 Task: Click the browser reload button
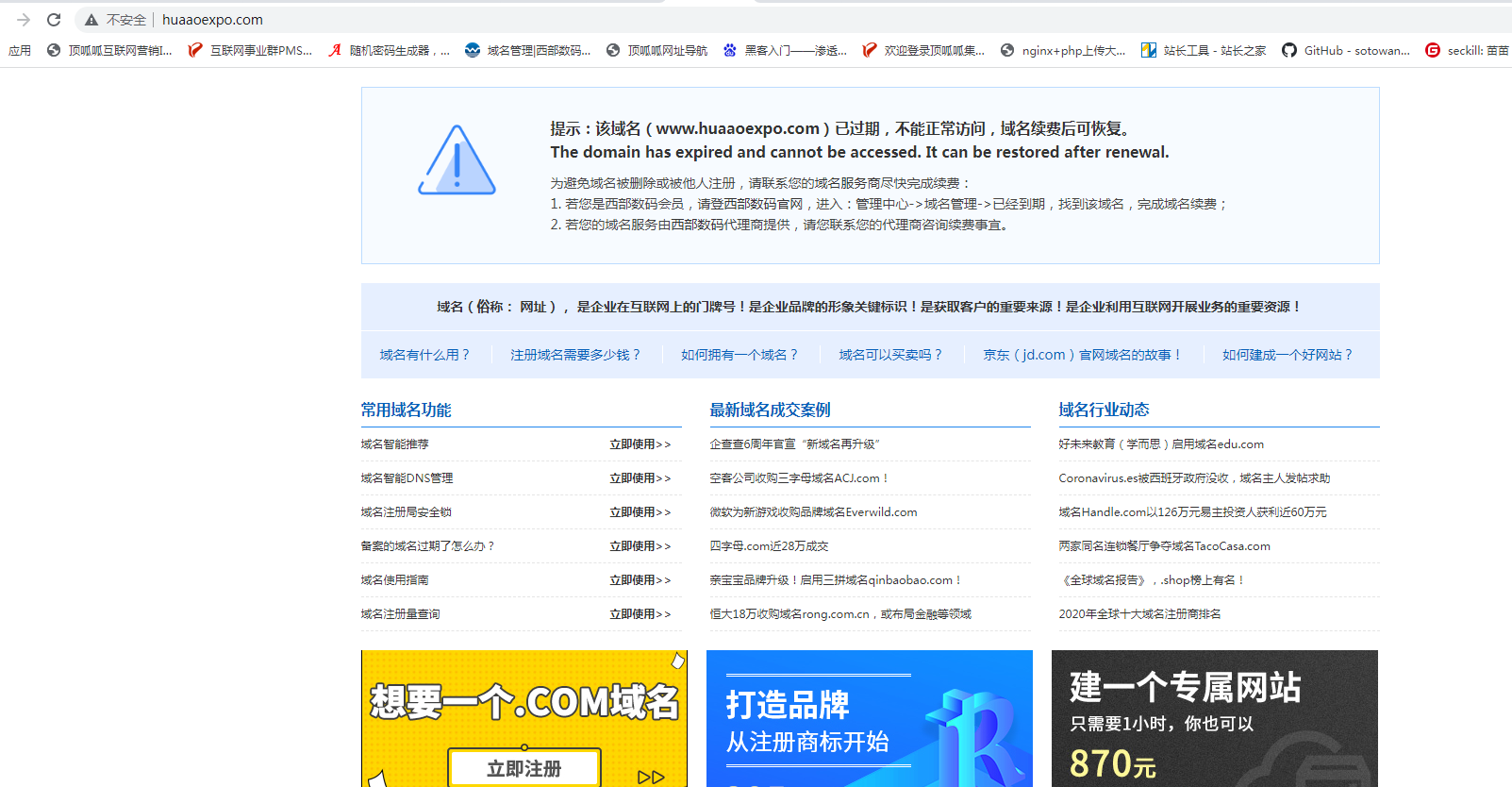click(x=54, y=20)
